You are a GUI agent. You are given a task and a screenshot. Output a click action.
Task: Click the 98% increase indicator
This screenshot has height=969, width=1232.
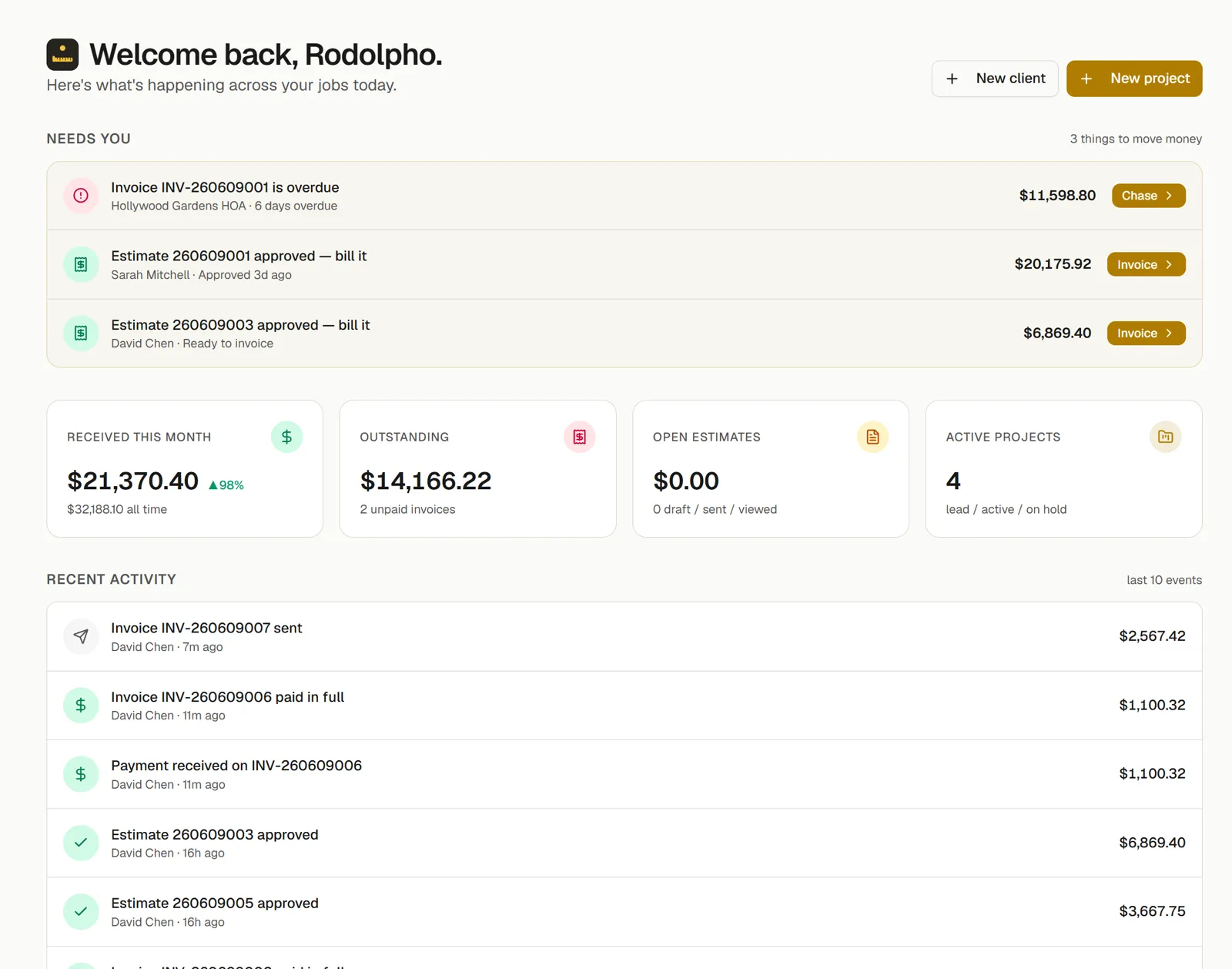click(x=226, y=485)
